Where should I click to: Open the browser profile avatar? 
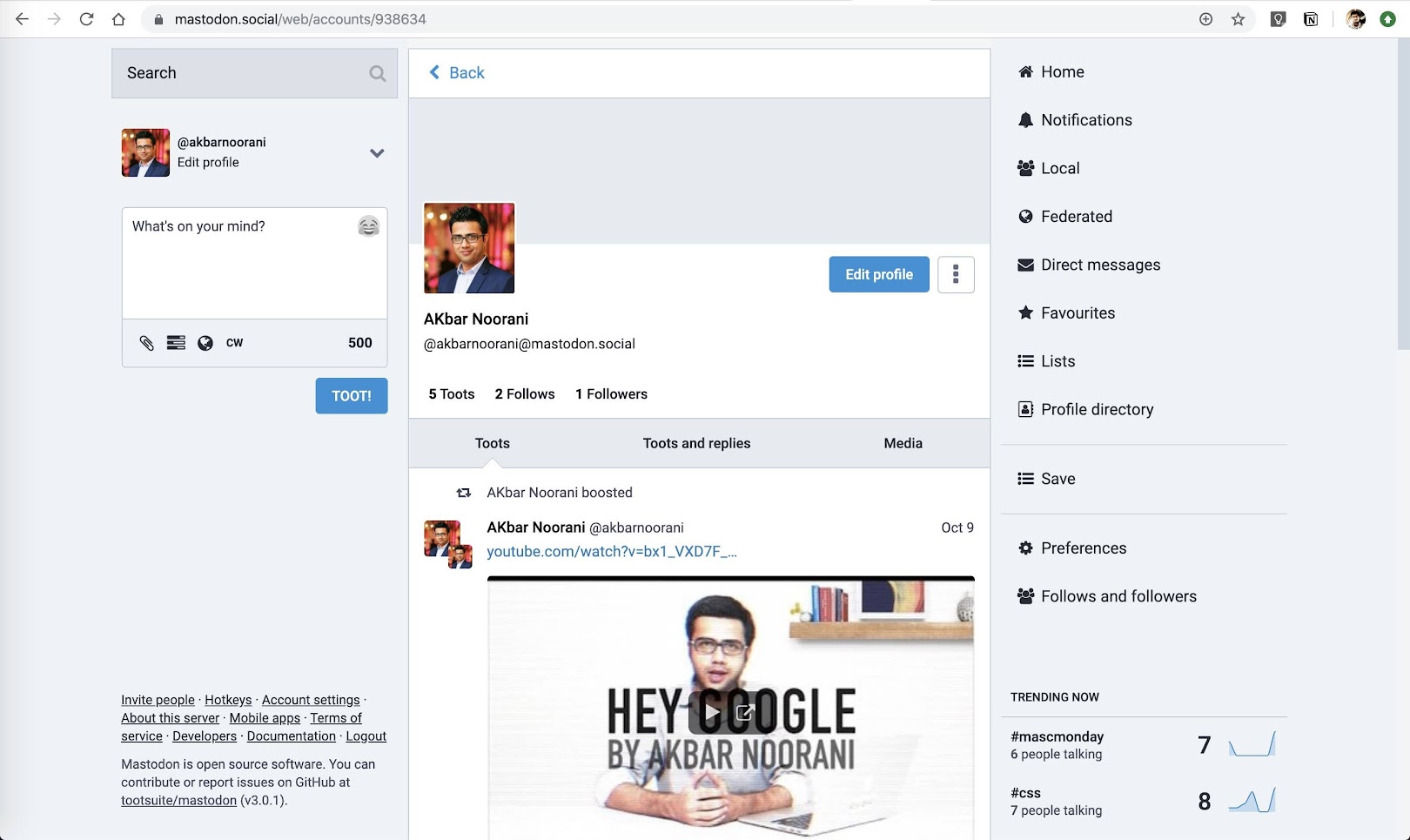pyautogui.click(x=1356, y=19)
